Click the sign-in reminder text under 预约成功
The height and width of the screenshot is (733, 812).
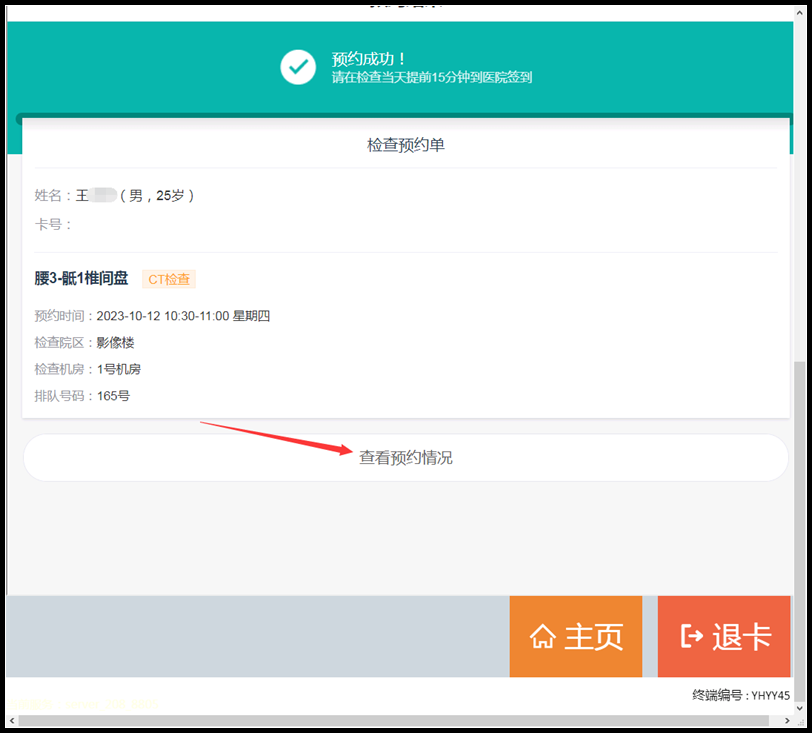[432, 77]
